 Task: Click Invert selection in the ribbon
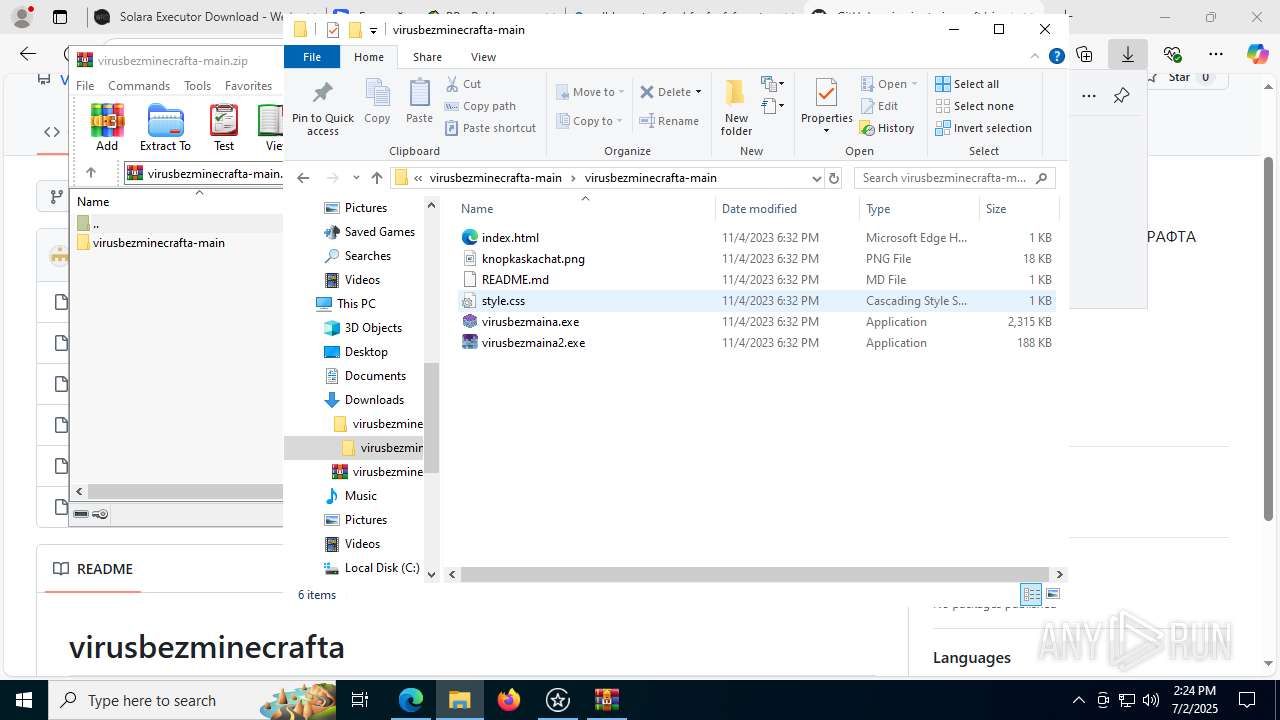(983, 128)
